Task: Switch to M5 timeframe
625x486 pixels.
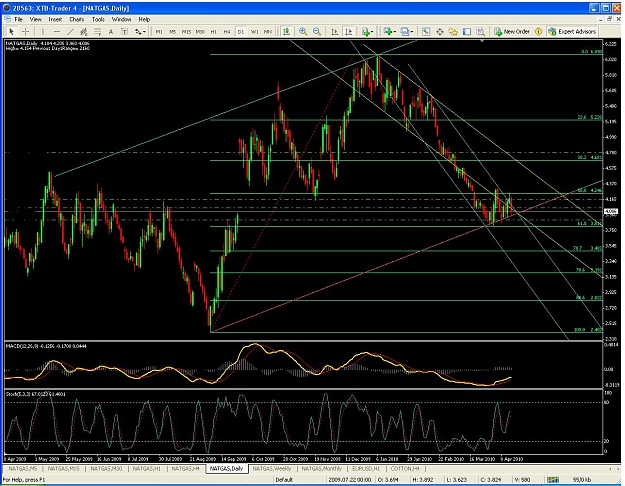Action: click(173, 31)
